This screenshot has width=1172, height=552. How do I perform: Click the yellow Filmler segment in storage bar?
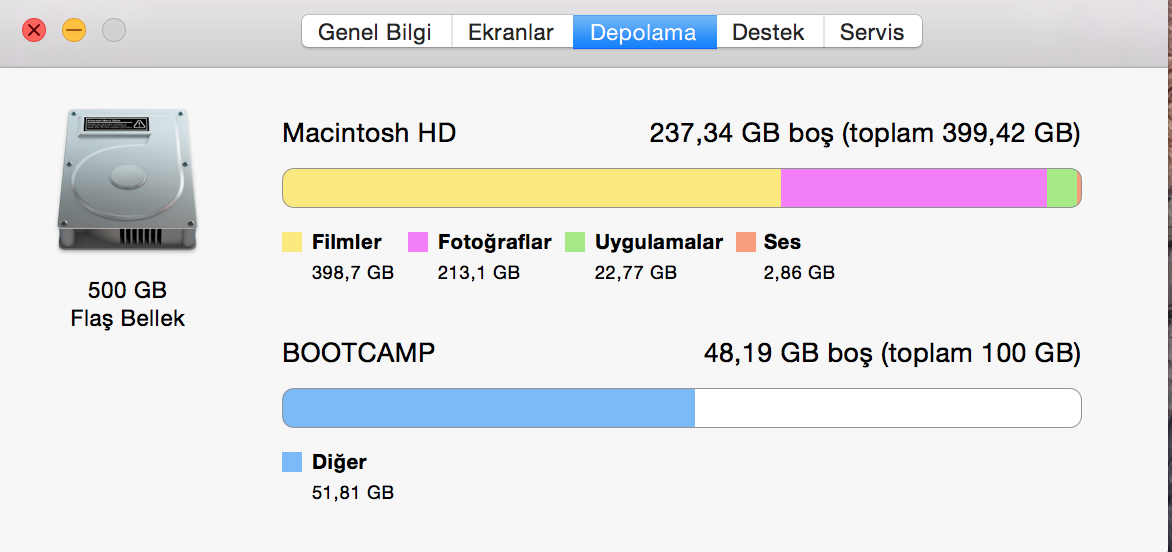pos(531,188)
